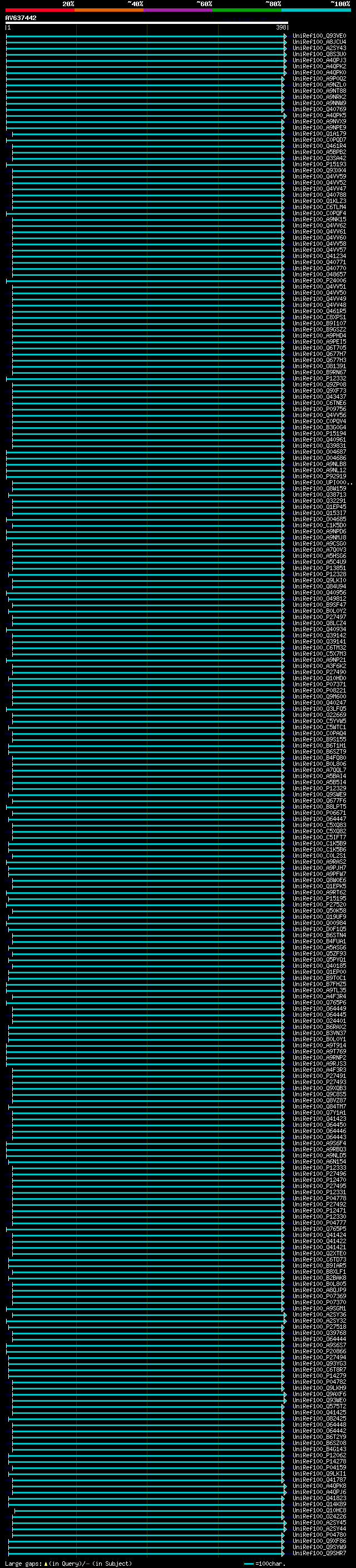The width and height of the screenshot is (356, 1568).
Task: Click the orange ~40% identity legend segment
Action: 109,10
